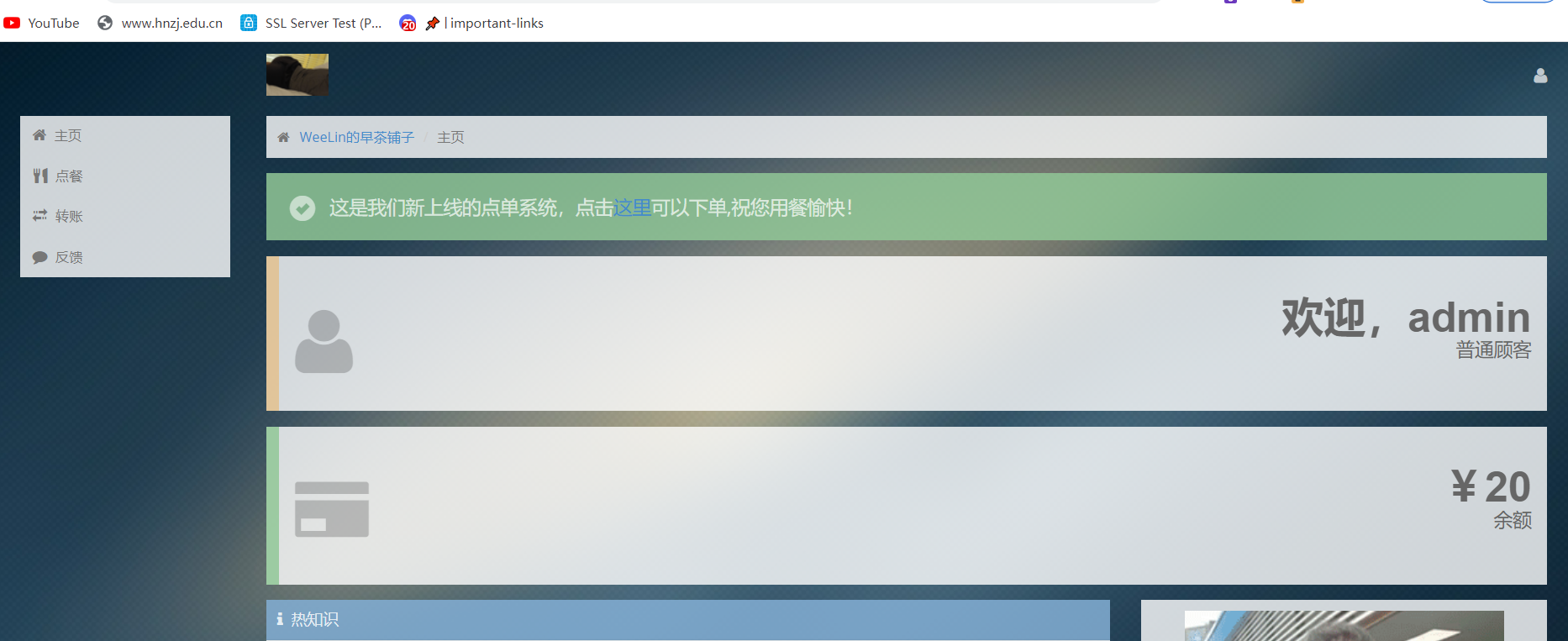1568x641 pixels.
Task: Click the breadcrumb home icon
Action: tap(283, 137)
